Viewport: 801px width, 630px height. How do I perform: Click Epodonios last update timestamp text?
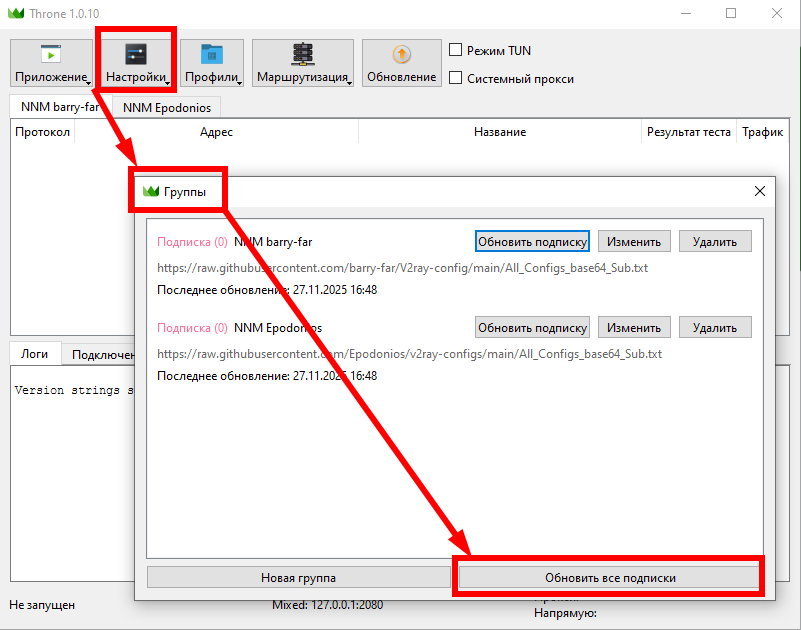267,376
